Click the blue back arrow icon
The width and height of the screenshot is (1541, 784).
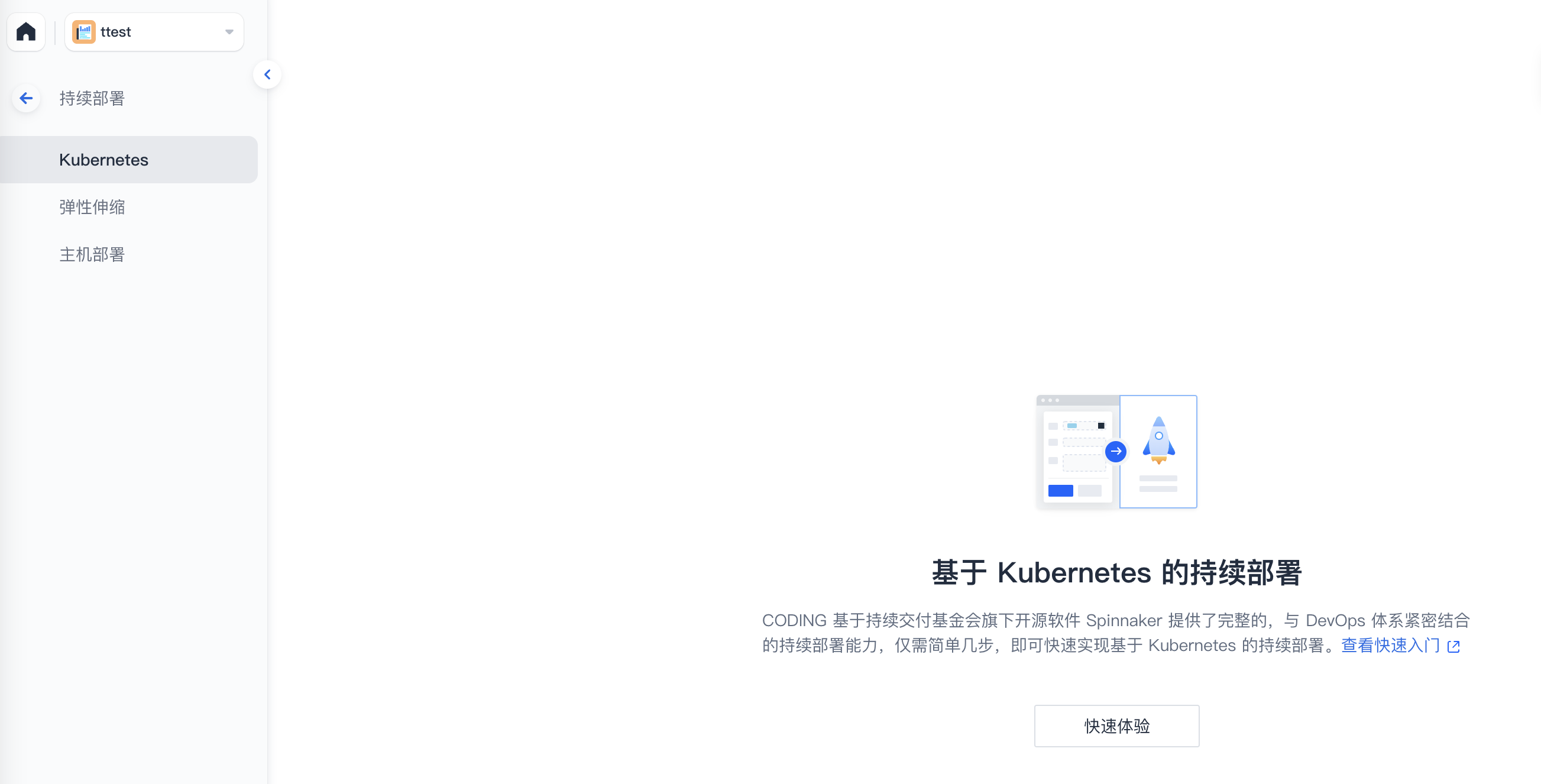click(x=26, y=98)
